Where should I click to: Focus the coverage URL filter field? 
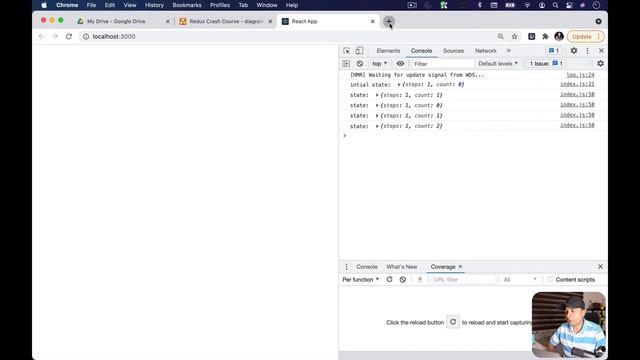point(463,279)
